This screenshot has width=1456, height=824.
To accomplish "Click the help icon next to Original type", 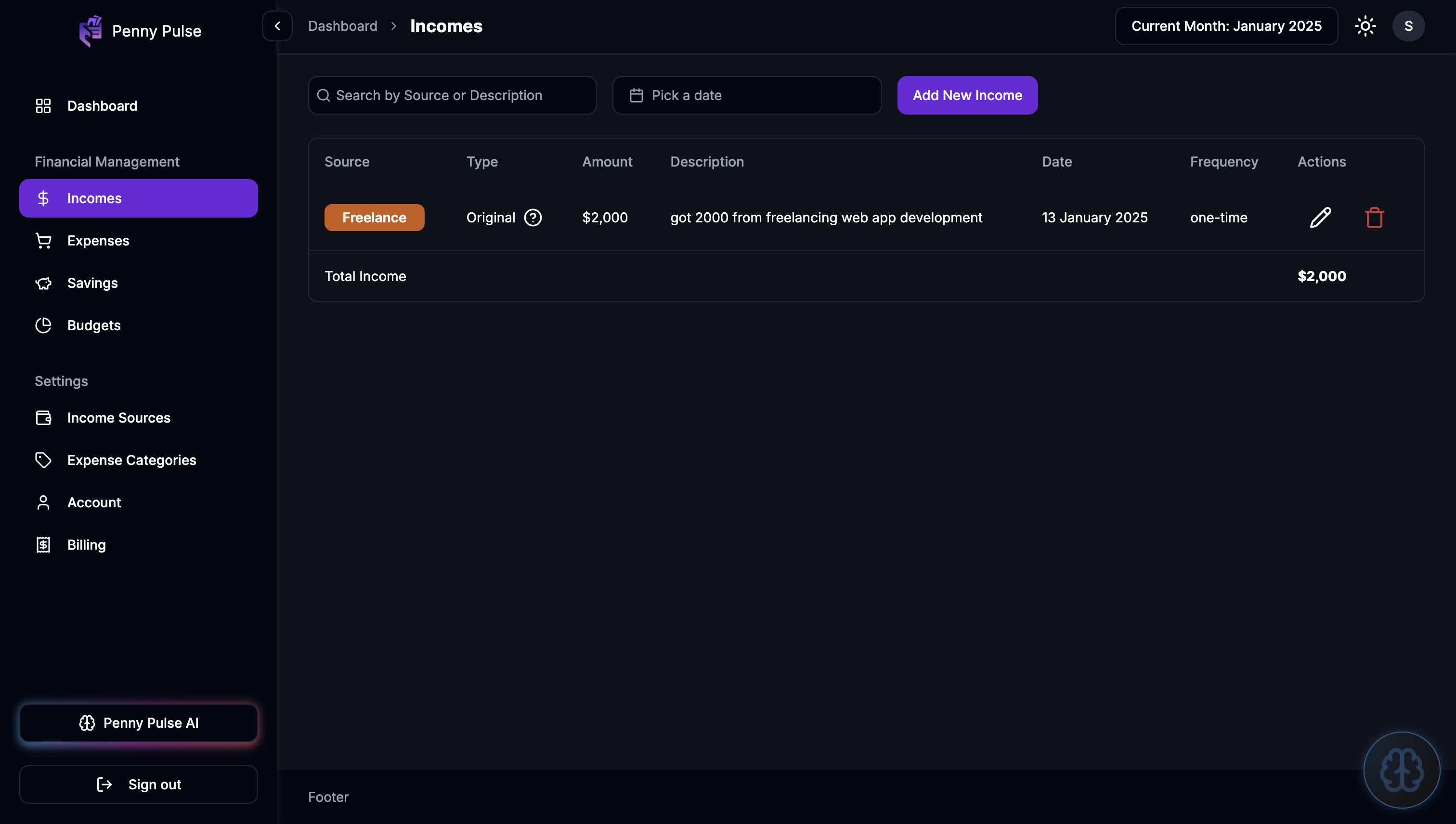I will 533,218.
